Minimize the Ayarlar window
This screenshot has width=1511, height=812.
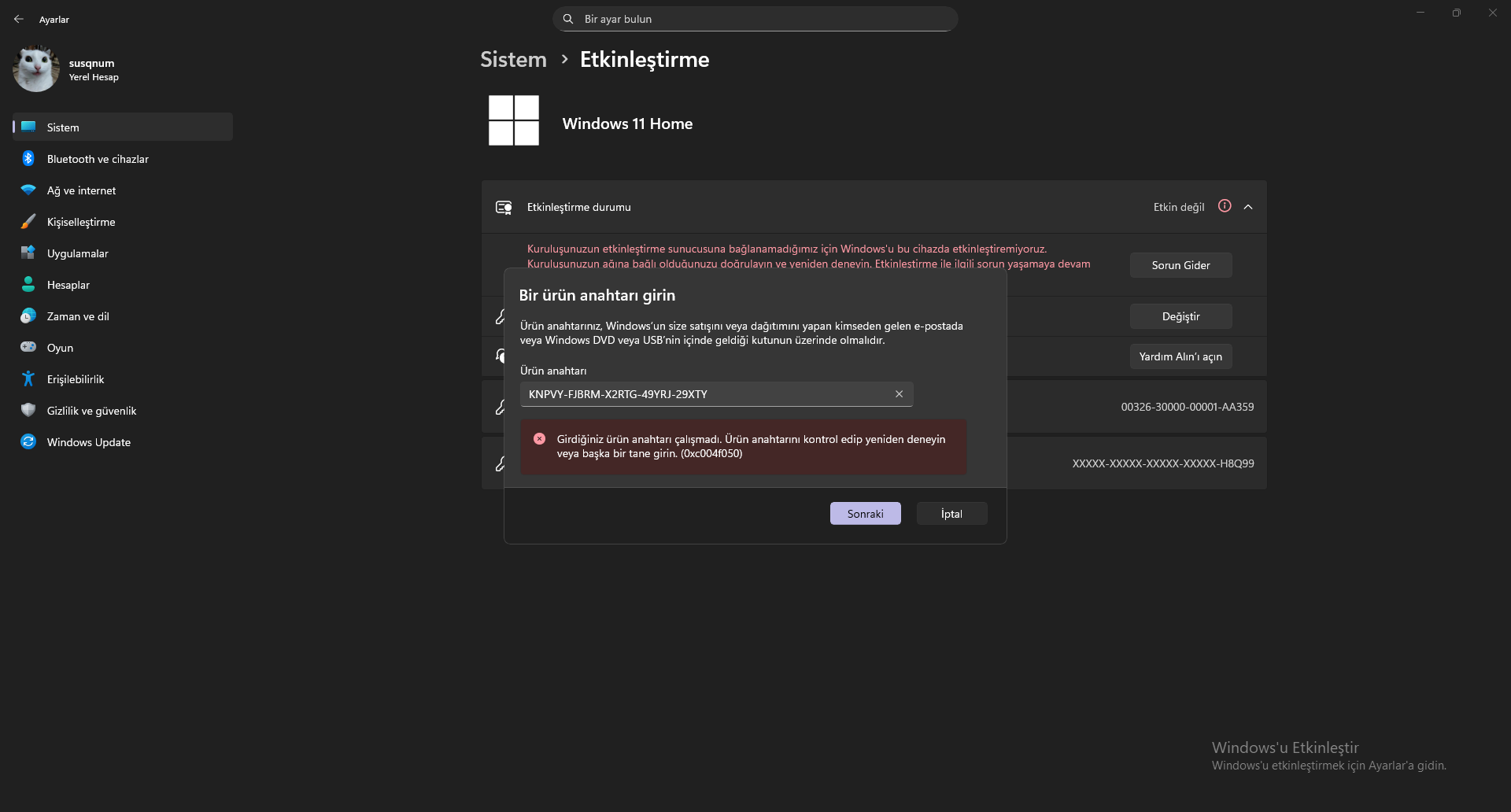(1420, 13)
